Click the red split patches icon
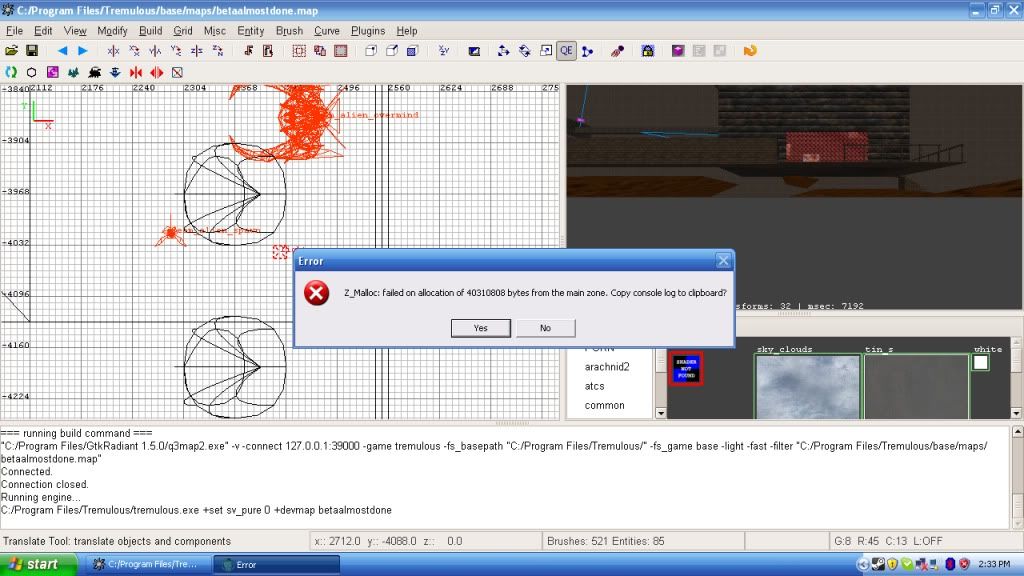1024x576 pixels. [157, 72]
